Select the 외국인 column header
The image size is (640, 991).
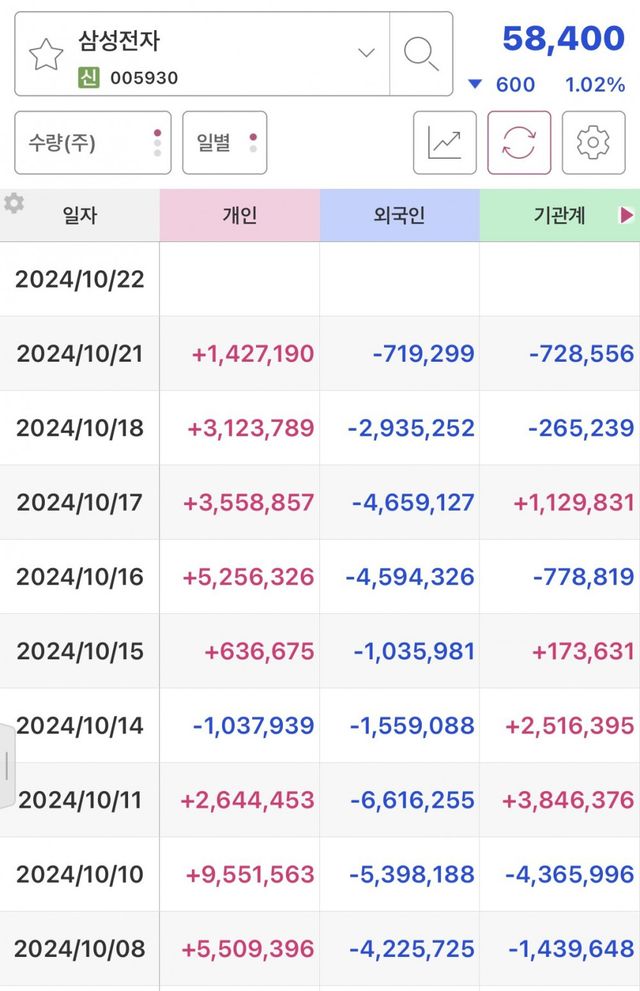point(399,215)
